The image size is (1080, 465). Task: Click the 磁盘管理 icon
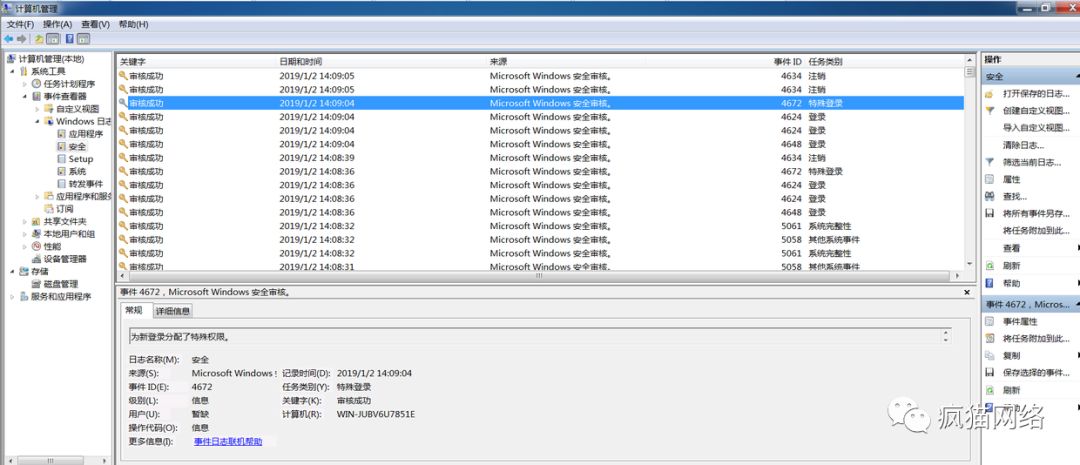(37, 284)
